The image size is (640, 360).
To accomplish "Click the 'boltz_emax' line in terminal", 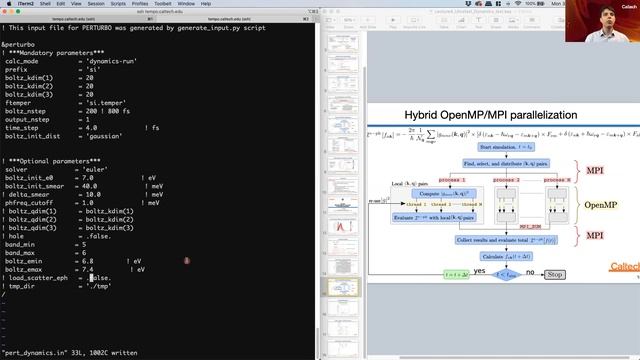I will point(75,269).
